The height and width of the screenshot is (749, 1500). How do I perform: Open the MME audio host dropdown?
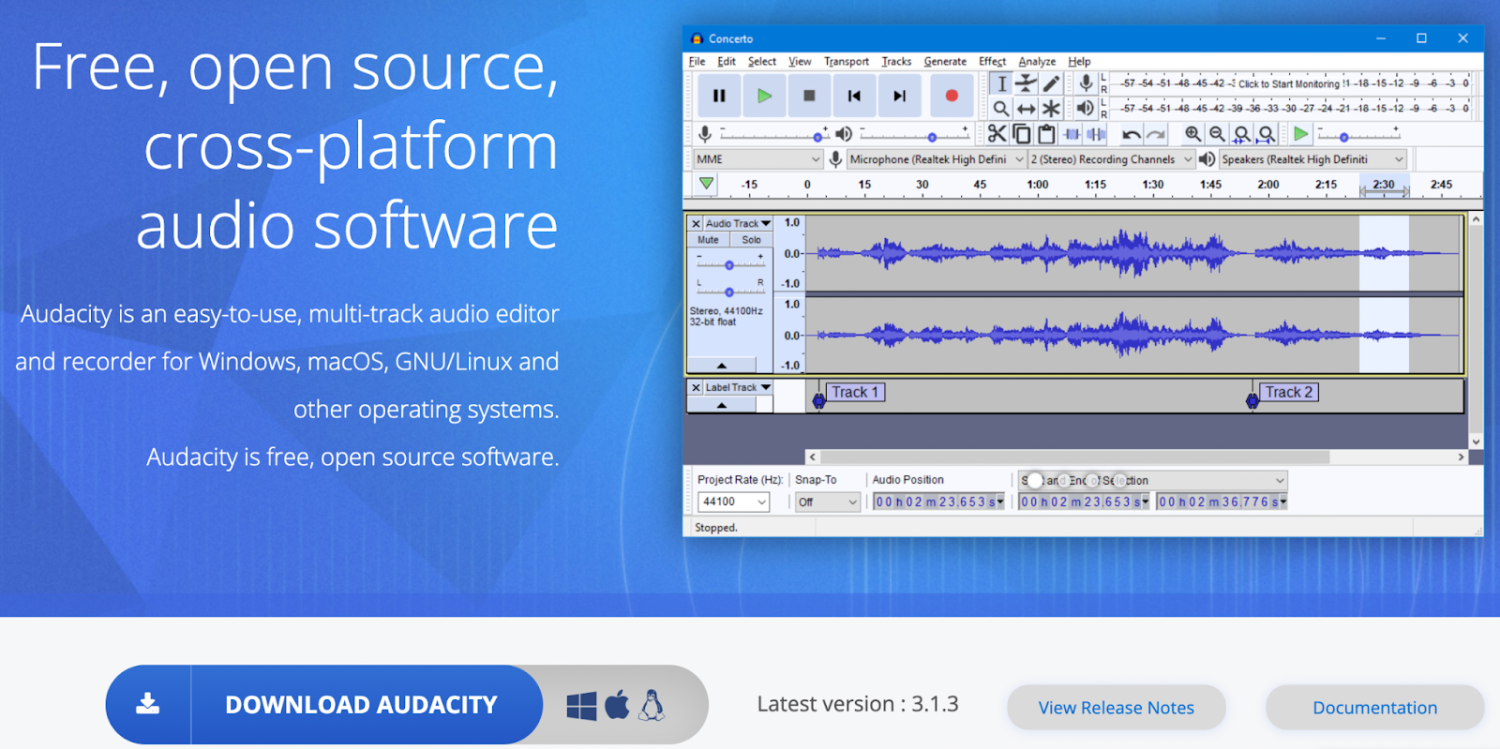tap(757, 159)
